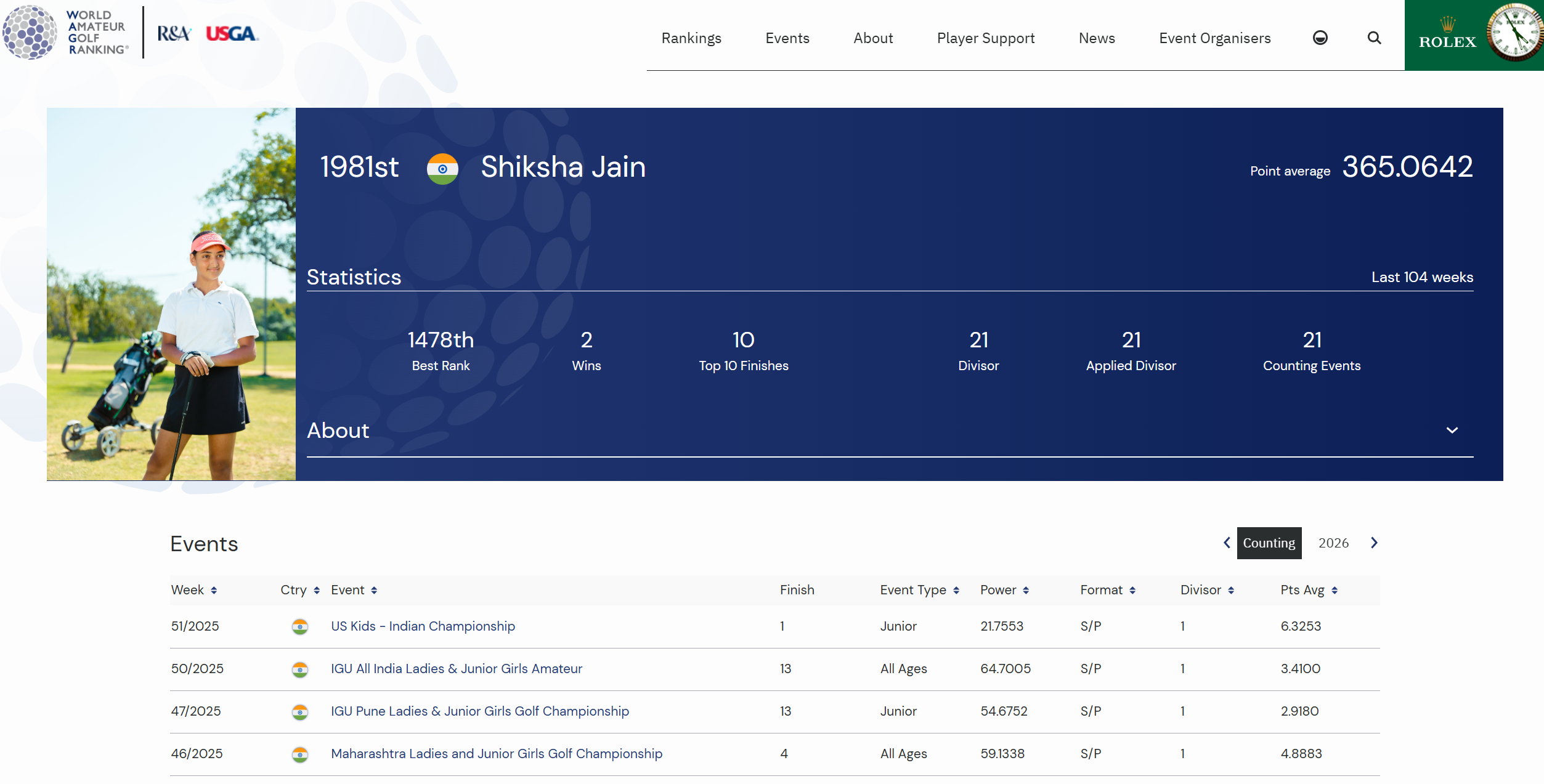Select the Counting filter toggle above the events table
This screenshot has height=784, width=1544.
point(1269,543)
